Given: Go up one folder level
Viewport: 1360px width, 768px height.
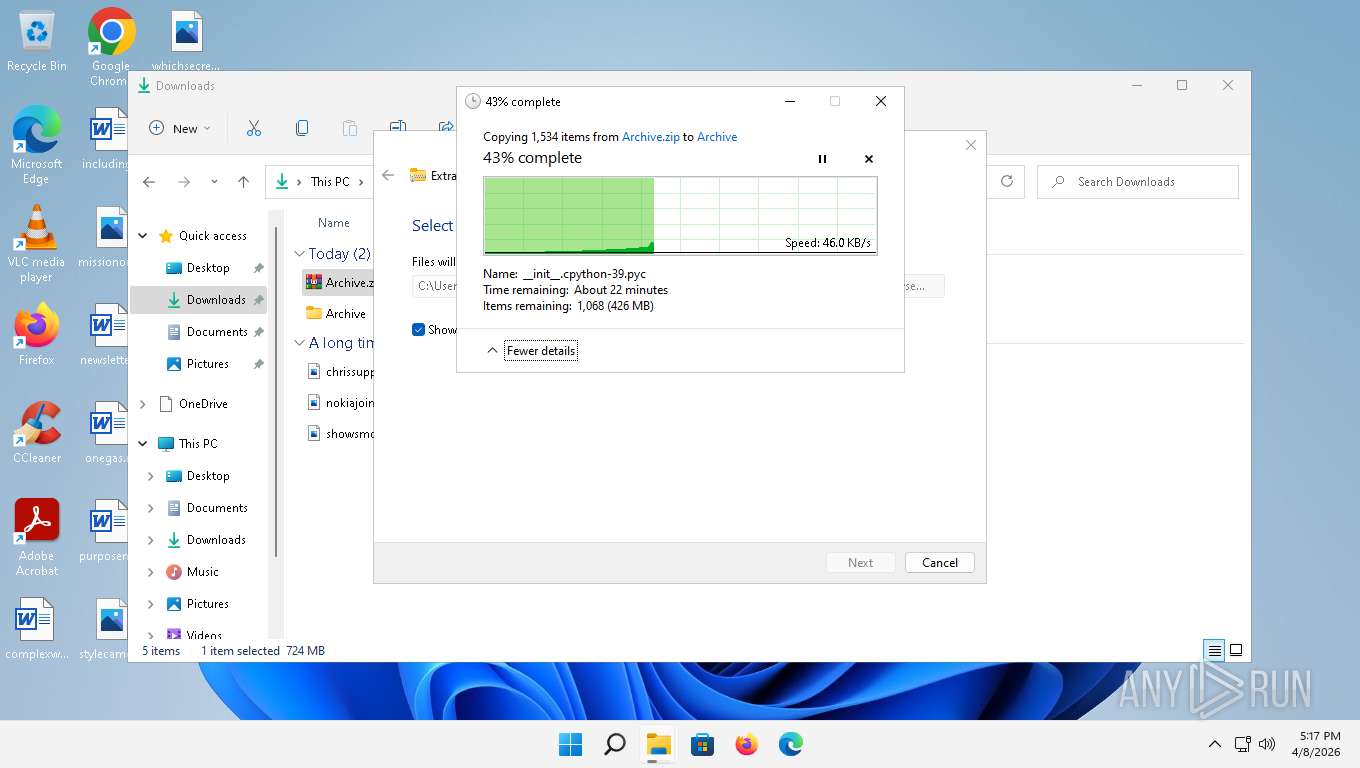Looking at the screenshot, I should (x=243, y=182).
